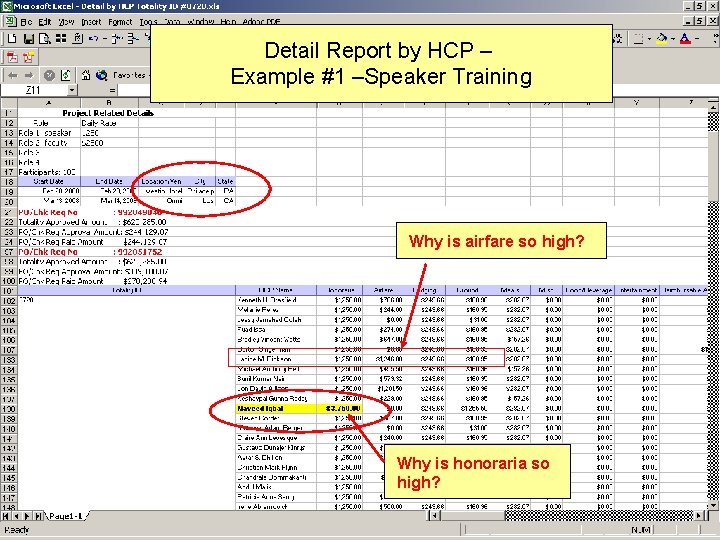Click the next-sheet tab scroll button
Viewport: 720px width, 540px height.
(x=28, y=516)
